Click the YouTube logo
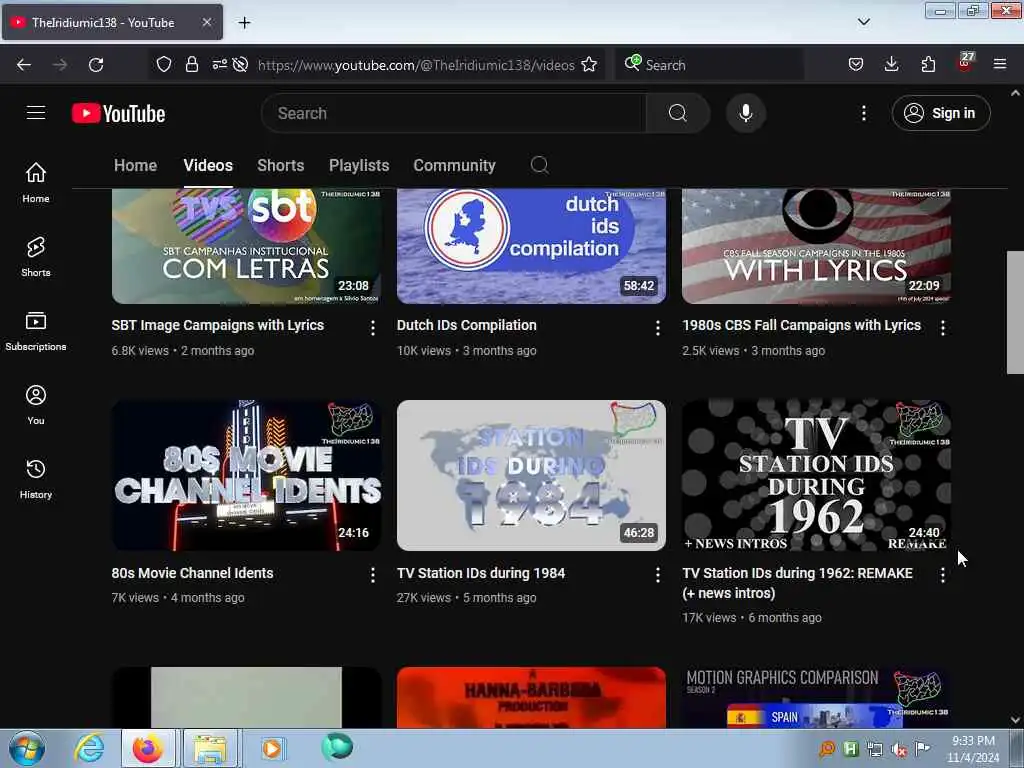Screen dimensions: 1024x768 118,114
